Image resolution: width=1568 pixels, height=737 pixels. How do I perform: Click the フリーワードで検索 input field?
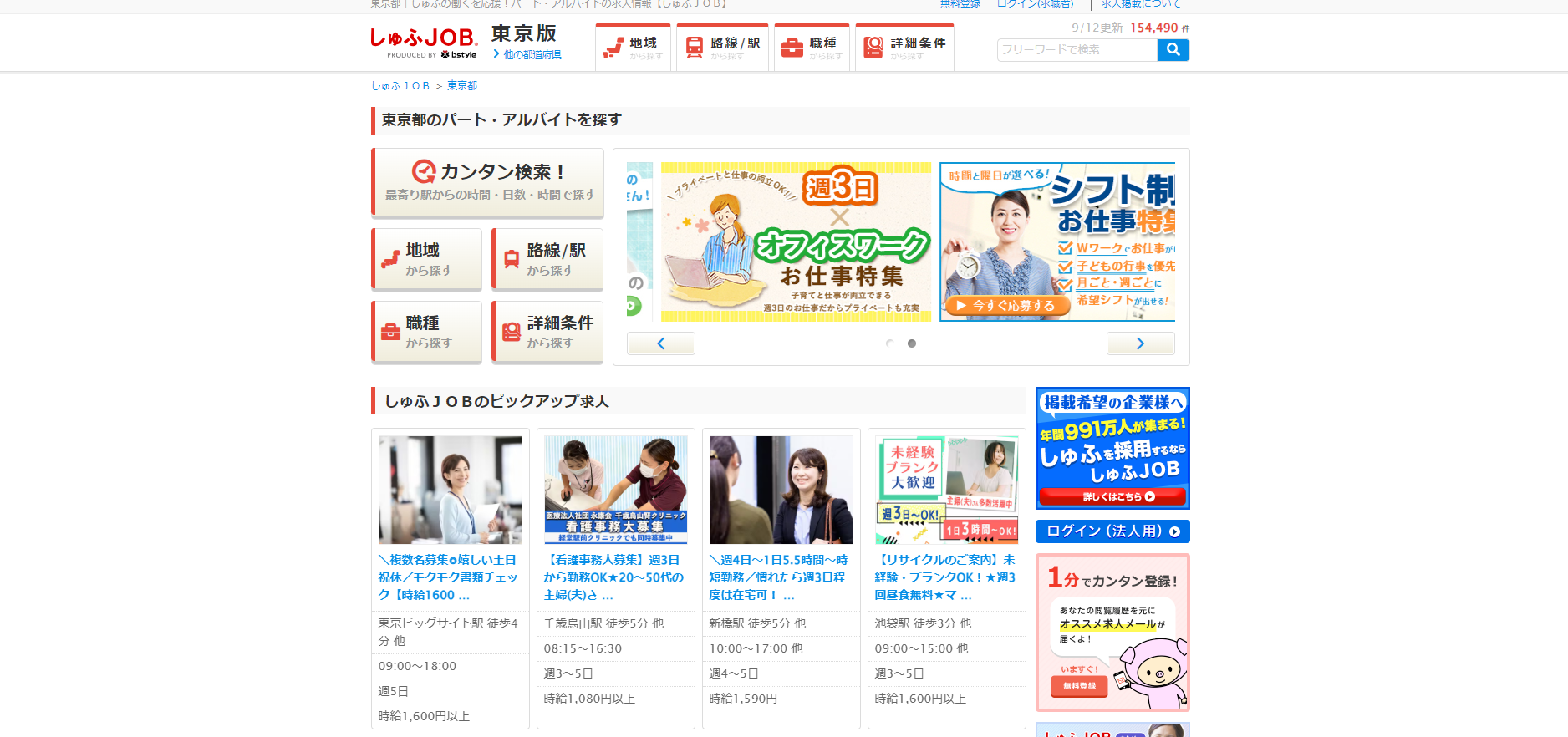[x=1077, y=50]
